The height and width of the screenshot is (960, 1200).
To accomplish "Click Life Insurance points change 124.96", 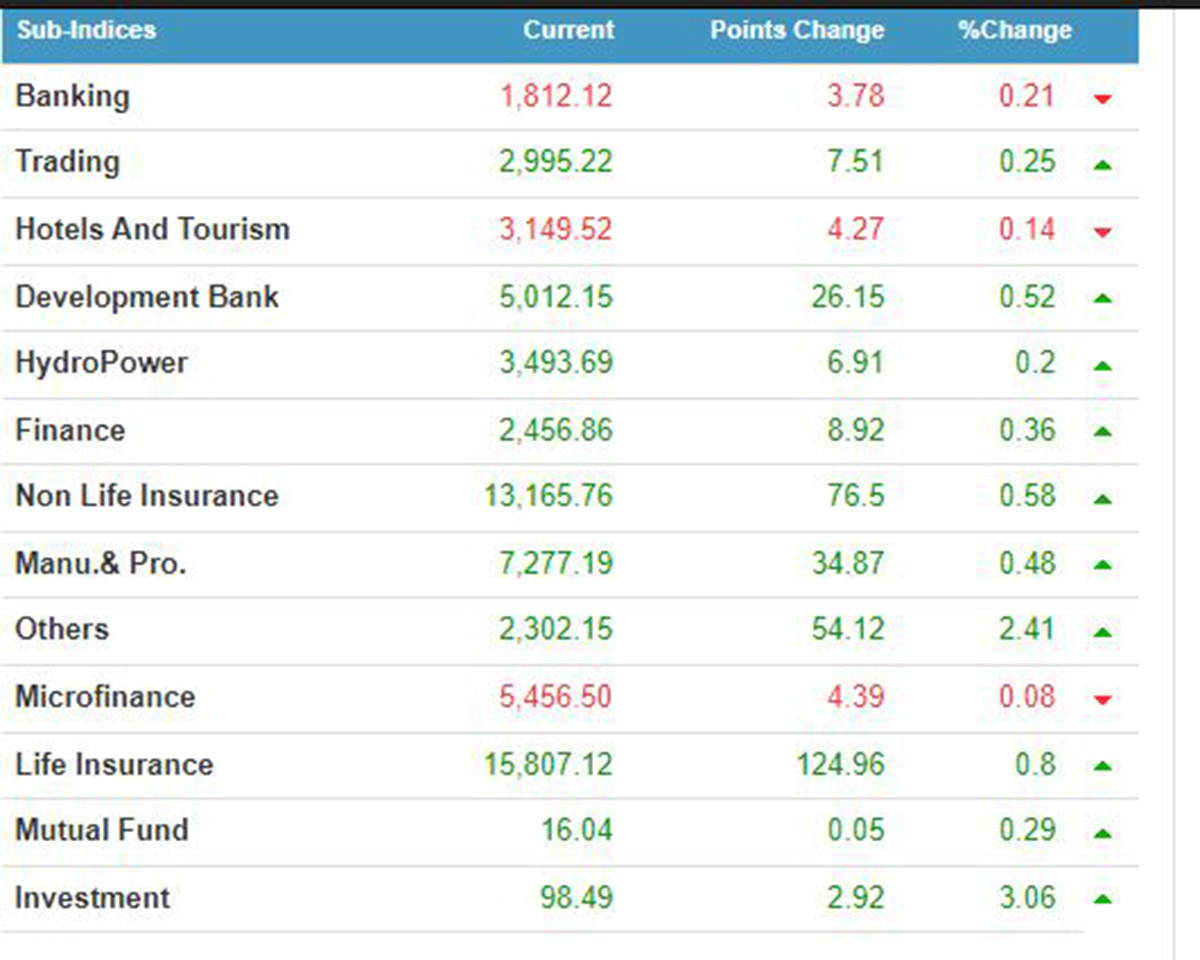I will pos(840,765).
